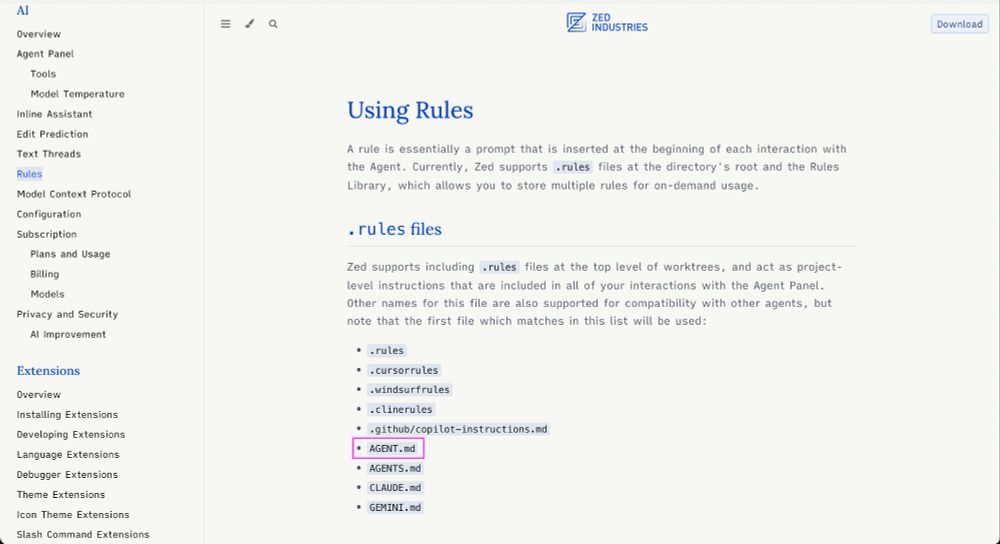The image size is (1000, 544).
Task: Select the .windsurfrules list item
Action: coord(409,390)
